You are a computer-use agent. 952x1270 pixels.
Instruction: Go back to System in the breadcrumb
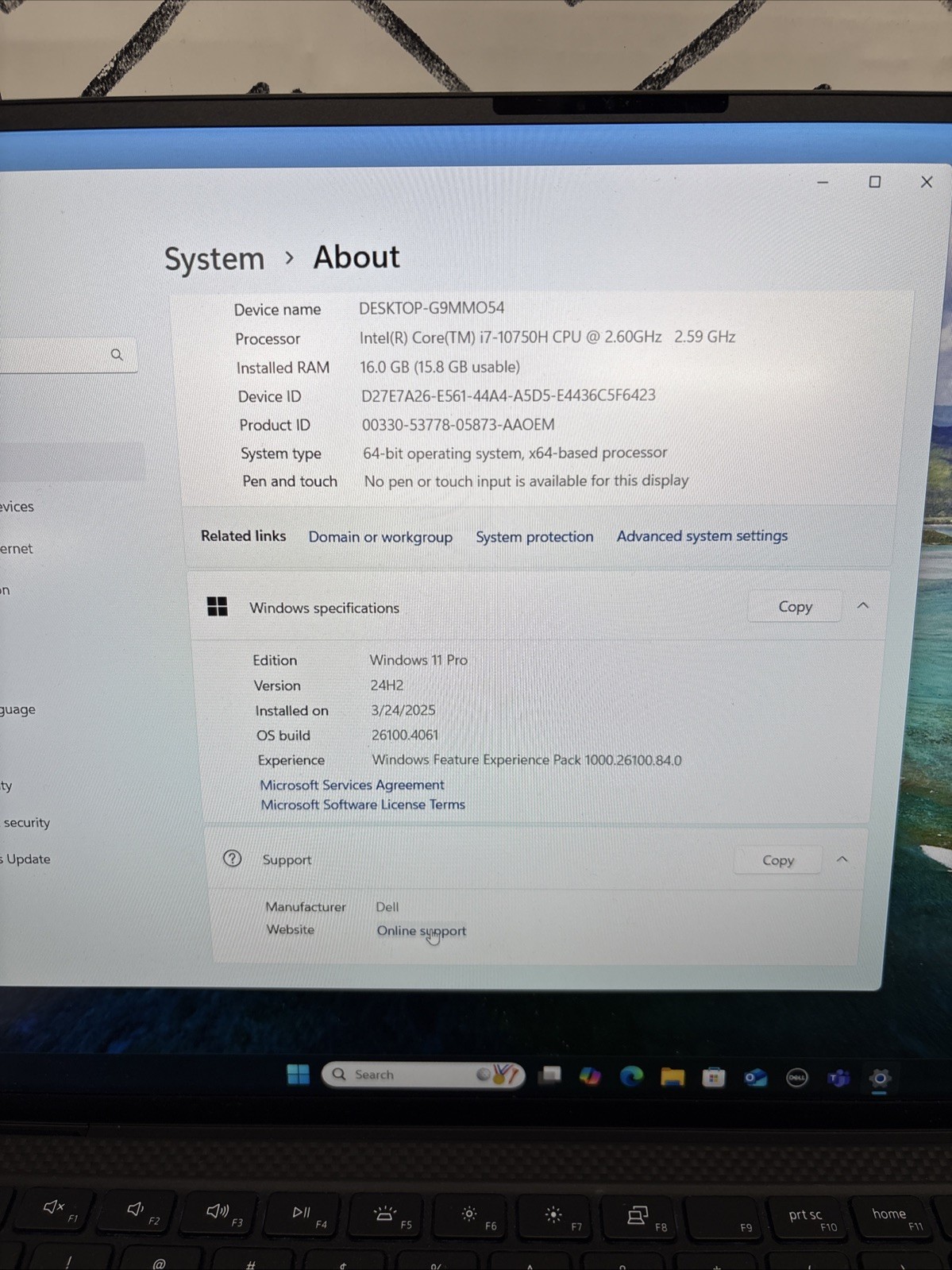click(214, 259)
